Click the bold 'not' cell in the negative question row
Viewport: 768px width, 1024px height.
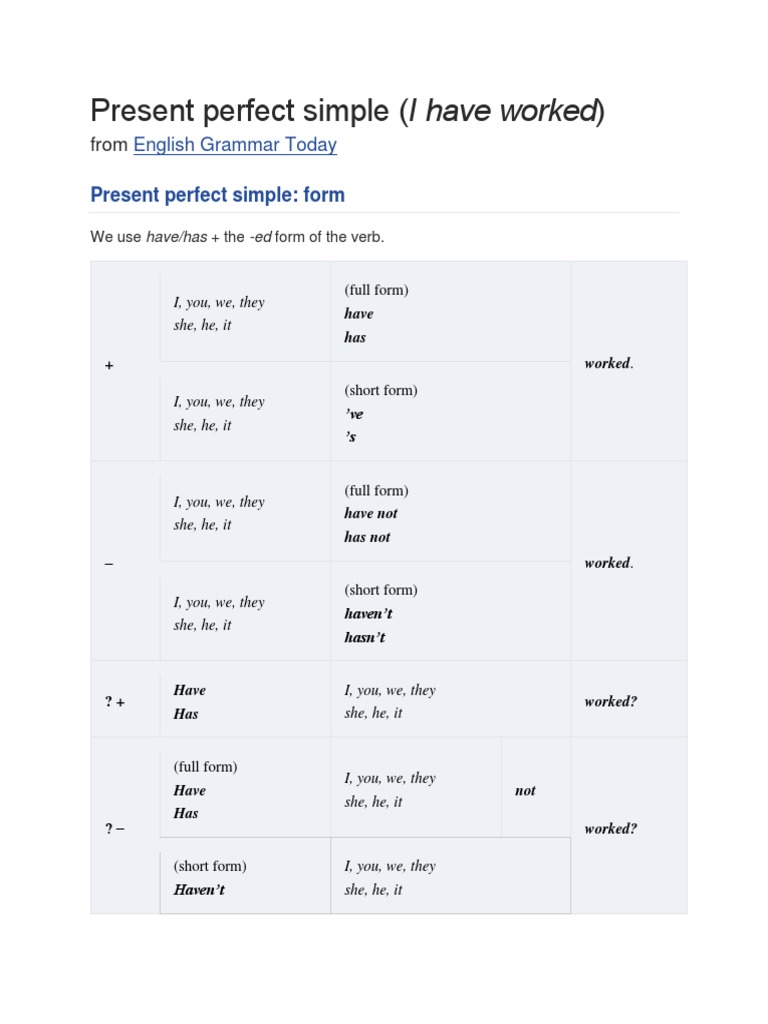[525, 791]
